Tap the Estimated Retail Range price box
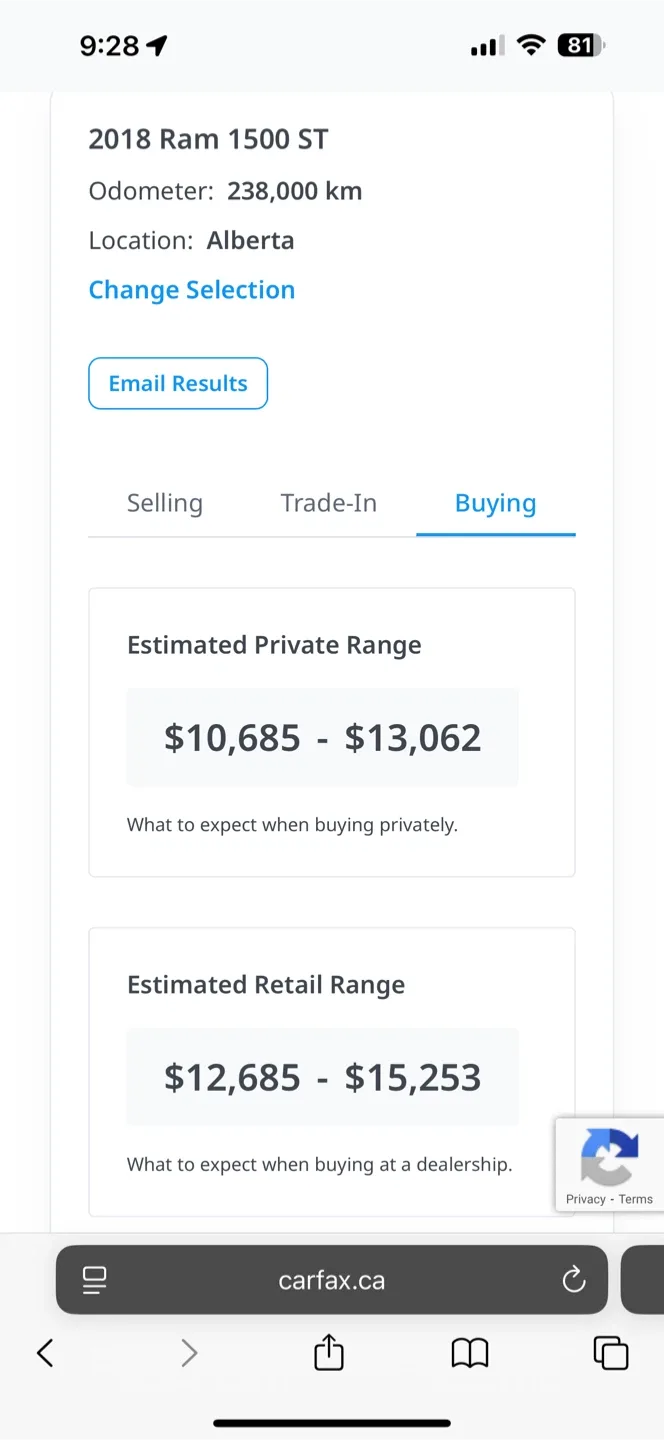The height and width of the screenshot is (1440, 664). pos(322,1078)
